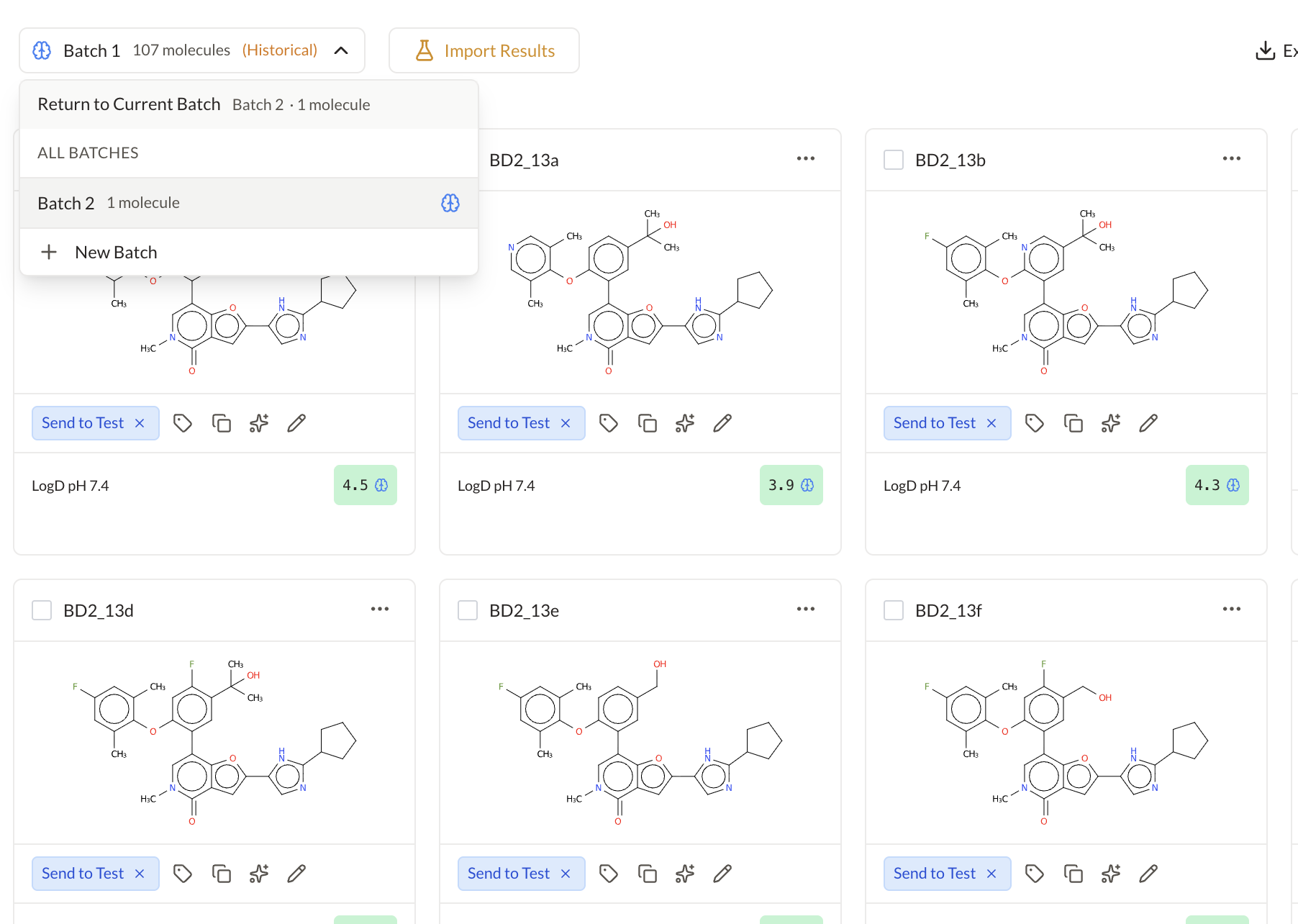Click the ALL BATCHES section header
The height and width of the screenshot is (924, 1298).
[x=88, y=153]
